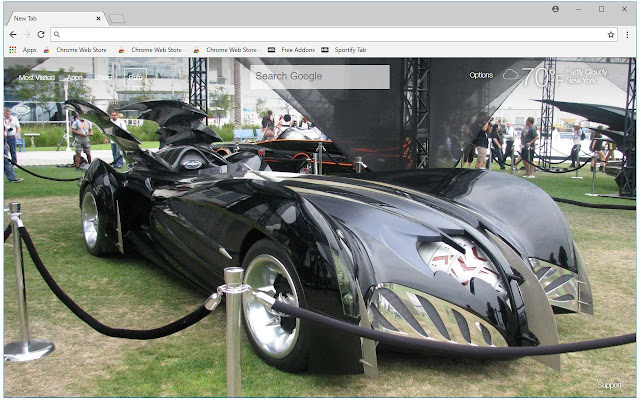This screenshot has width=640, height=400.
Task: Open the Options link
Action: pos(481,75)
